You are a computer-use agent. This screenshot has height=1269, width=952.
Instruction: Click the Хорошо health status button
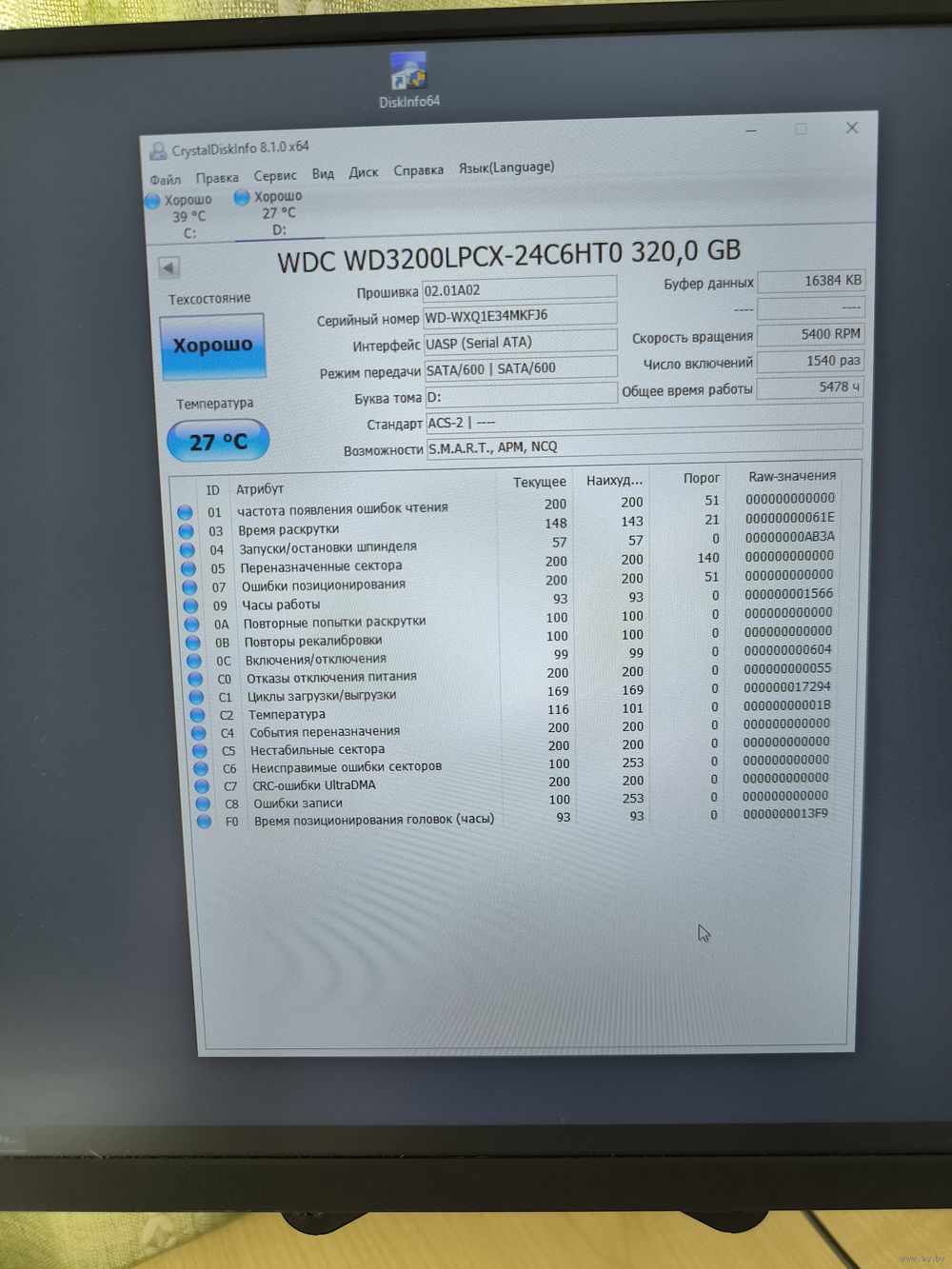coord(212,346)
